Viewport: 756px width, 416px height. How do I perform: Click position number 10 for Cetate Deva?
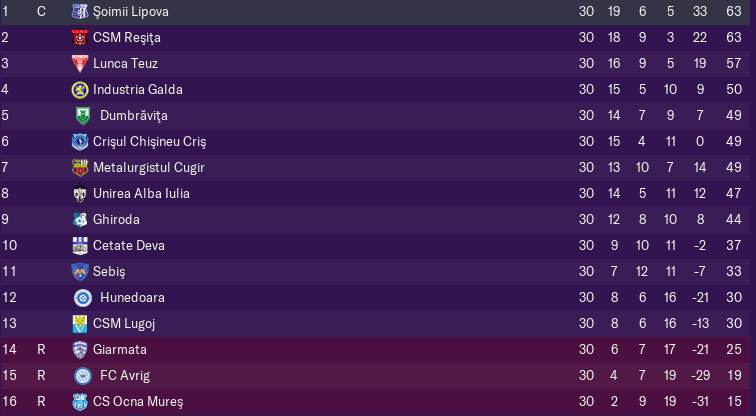(x=10, y=246)
